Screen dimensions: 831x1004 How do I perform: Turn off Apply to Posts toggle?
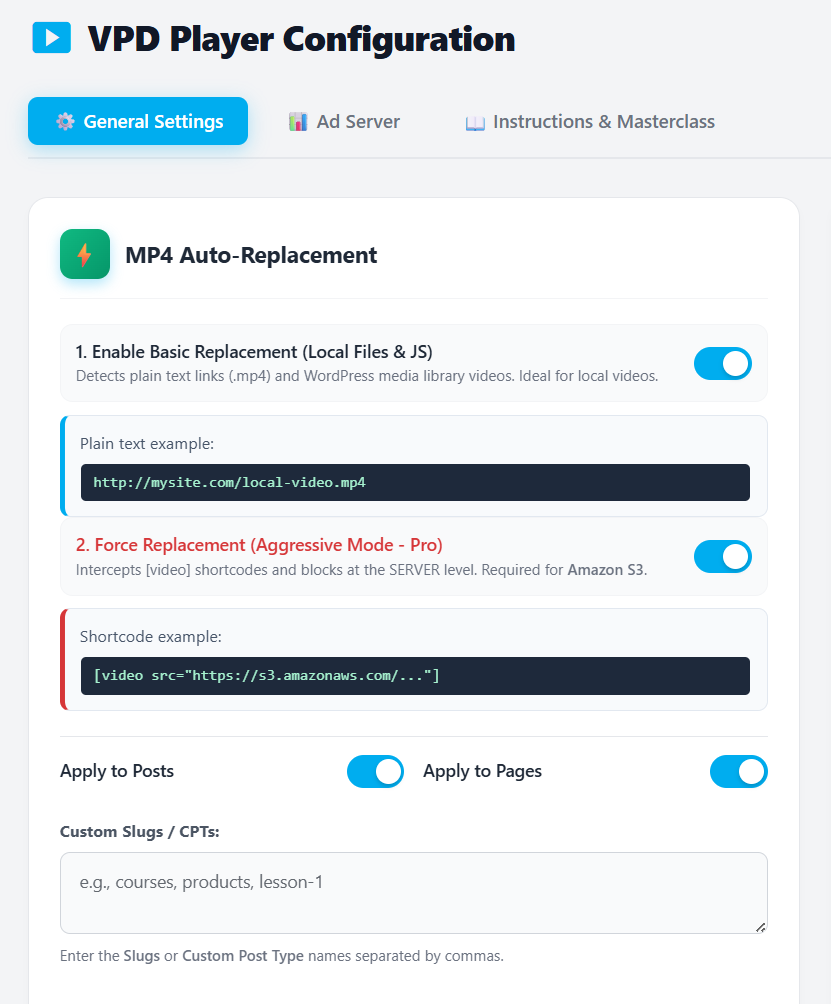[x=375, y=771]
